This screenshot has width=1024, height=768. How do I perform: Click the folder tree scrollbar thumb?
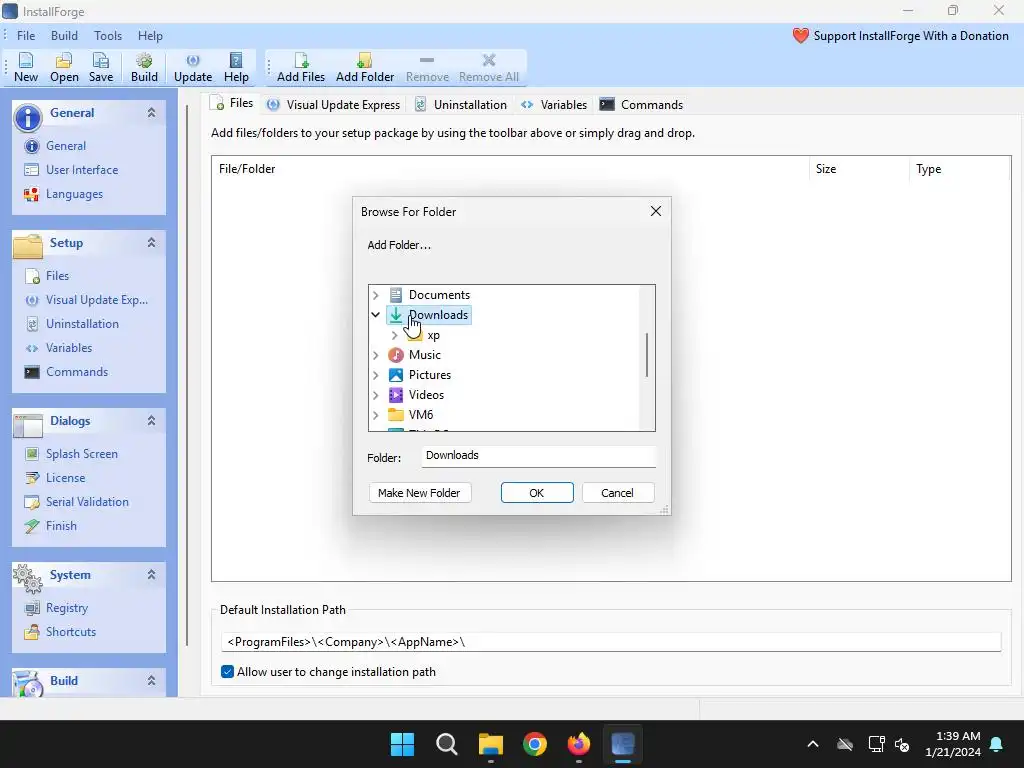(x=647, y=355)
